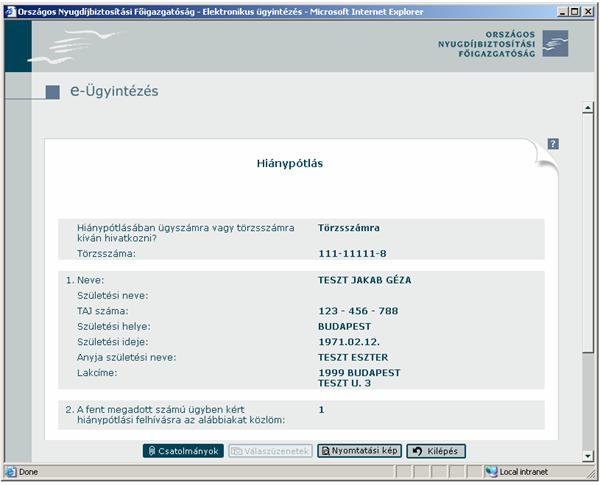
Task: Minimize the Internet Explorer window
Action: [562, 12]
